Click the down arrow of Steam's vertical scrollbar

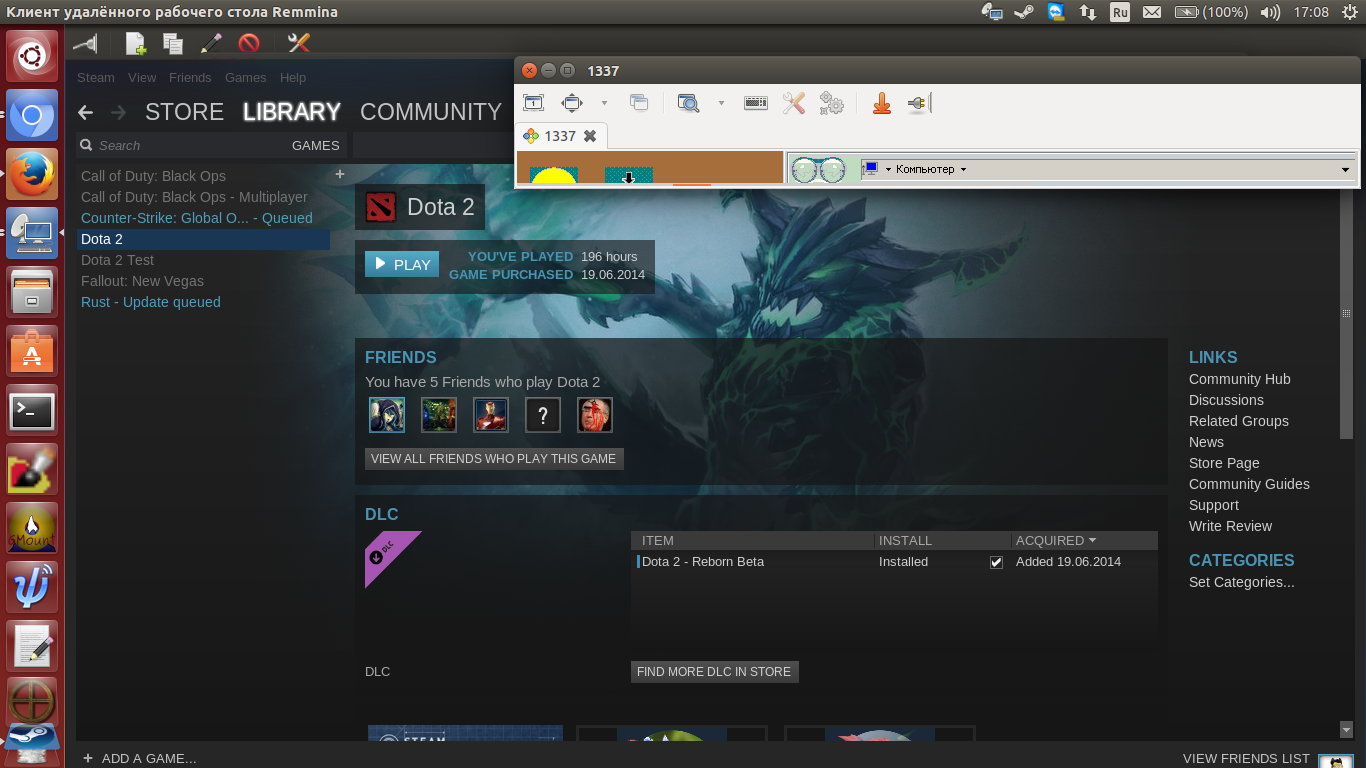(x=1346, y=730)
